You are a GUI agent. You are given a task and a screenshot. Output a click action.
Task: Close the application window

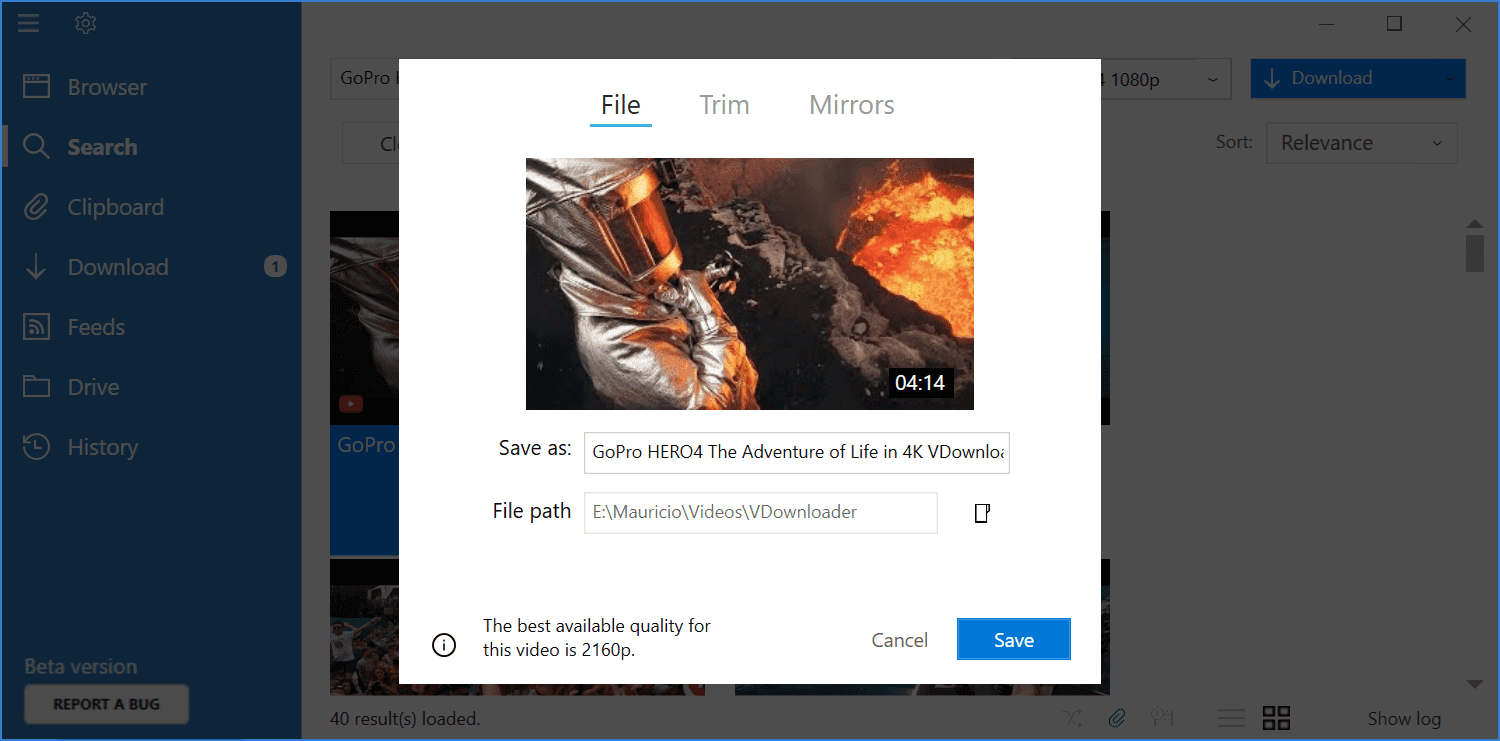click(x=1463, y=24)
